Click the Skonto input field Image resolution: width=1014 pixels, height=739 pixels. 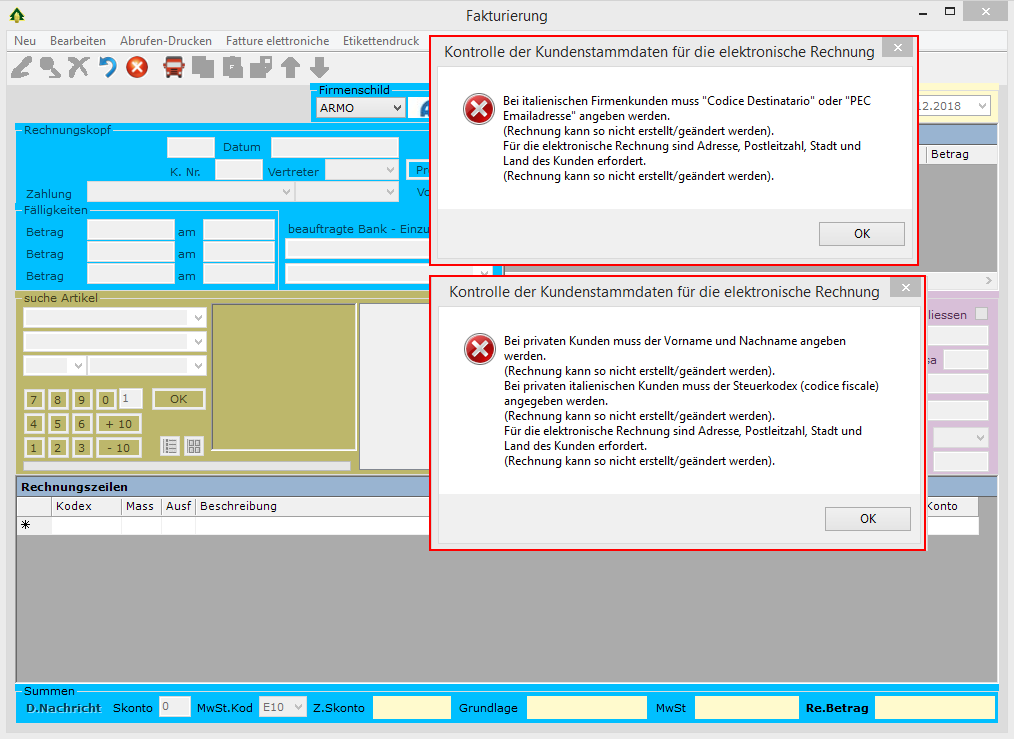point(175,708)
